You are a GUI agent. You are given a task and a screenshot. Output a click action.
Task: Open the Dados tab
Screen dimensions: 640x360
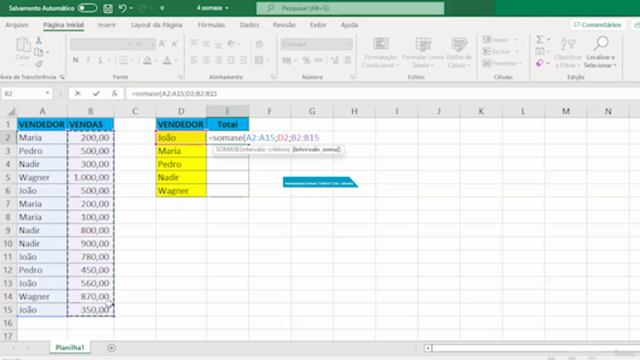coord(249,25)
